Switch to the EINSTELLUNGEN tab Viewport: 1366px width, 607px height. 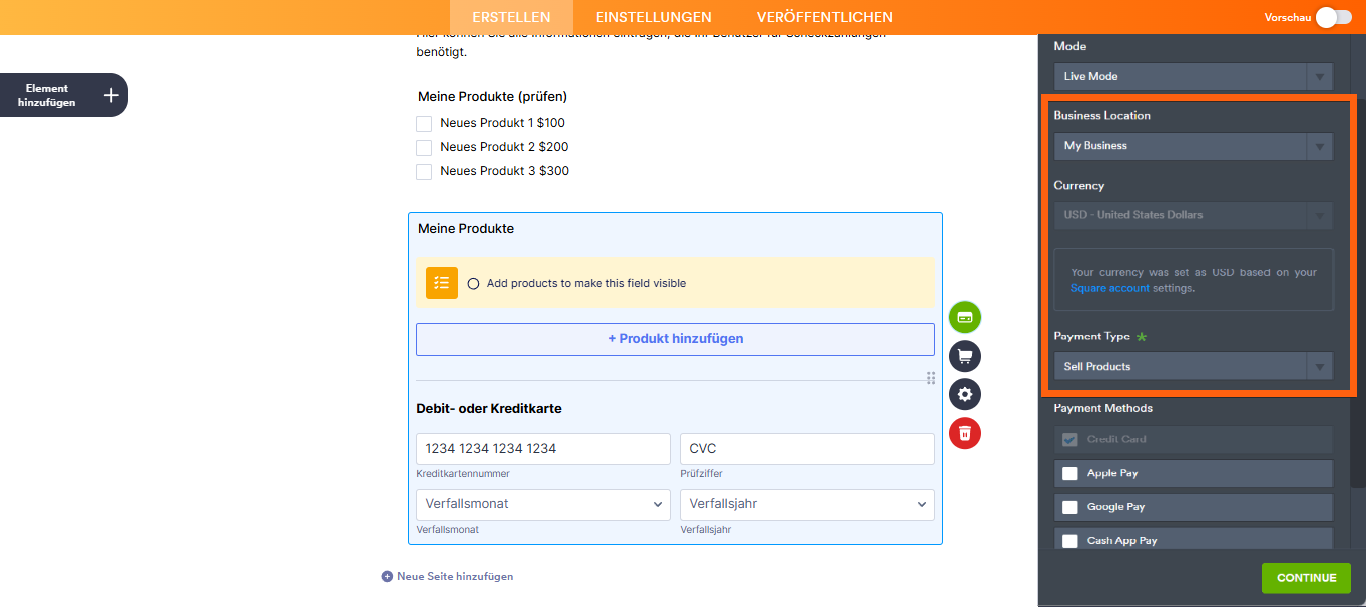pyautogui.click(x=654, y=17)
